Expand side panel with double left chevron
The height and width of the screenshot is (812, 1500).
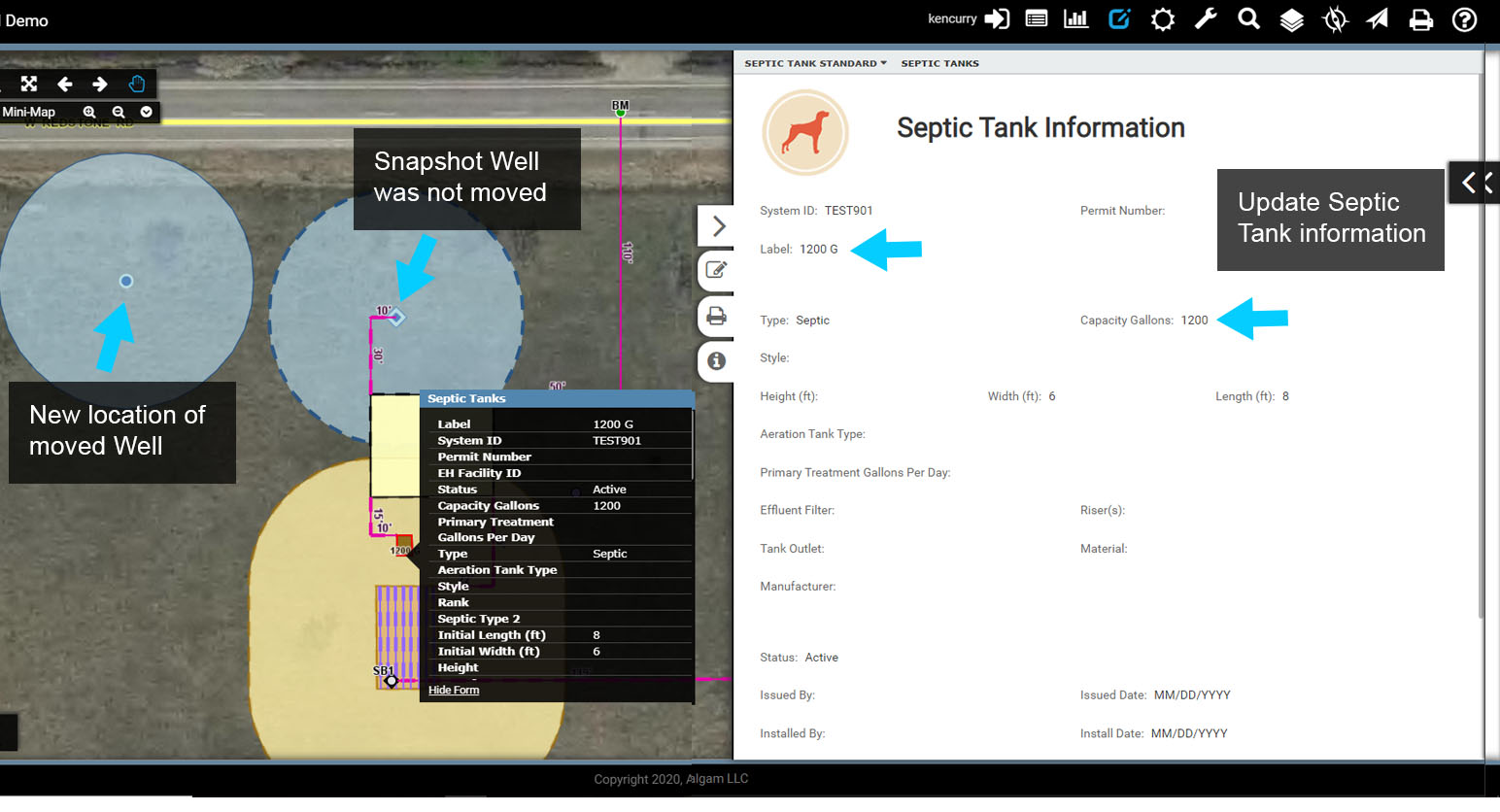(x=1476, y=183)
